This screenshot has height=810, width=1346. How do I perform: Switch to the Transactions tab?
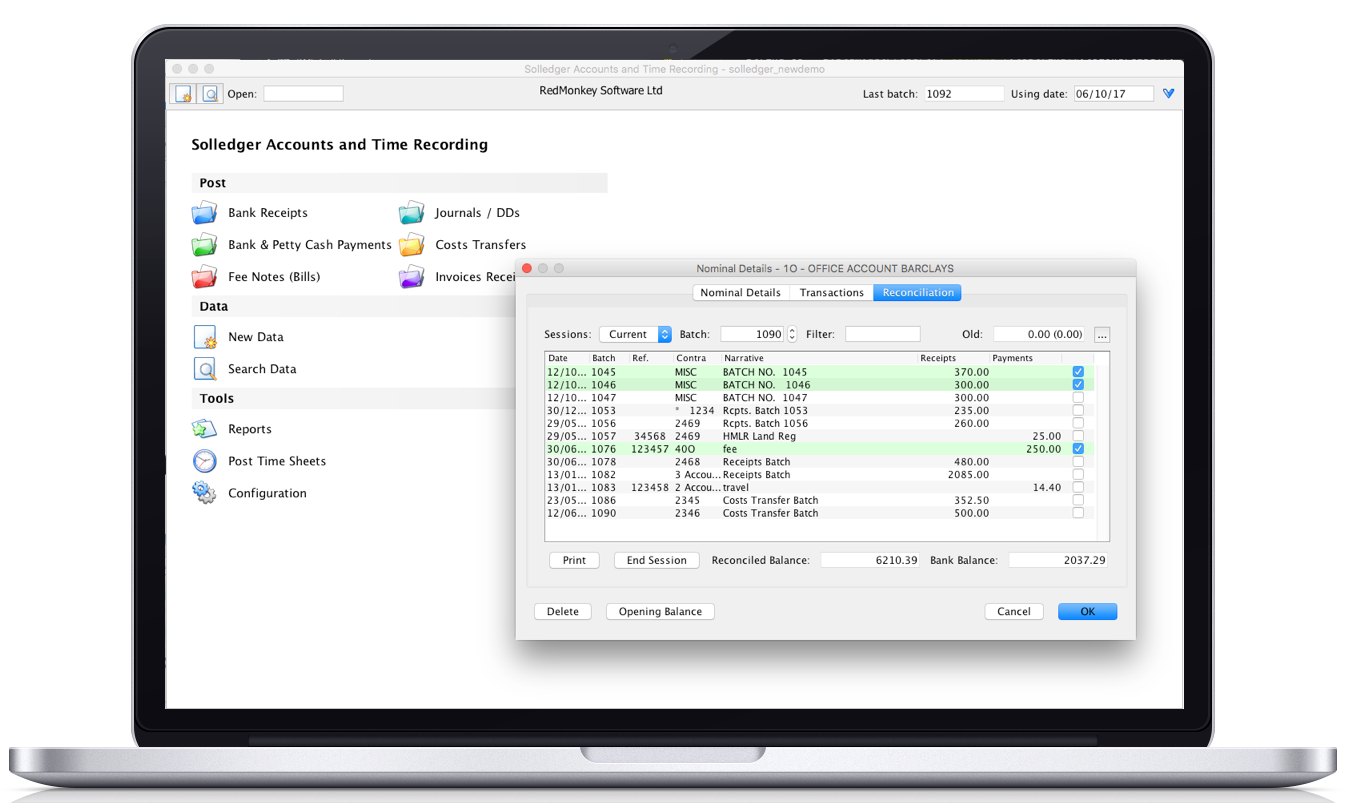[831, 293]
